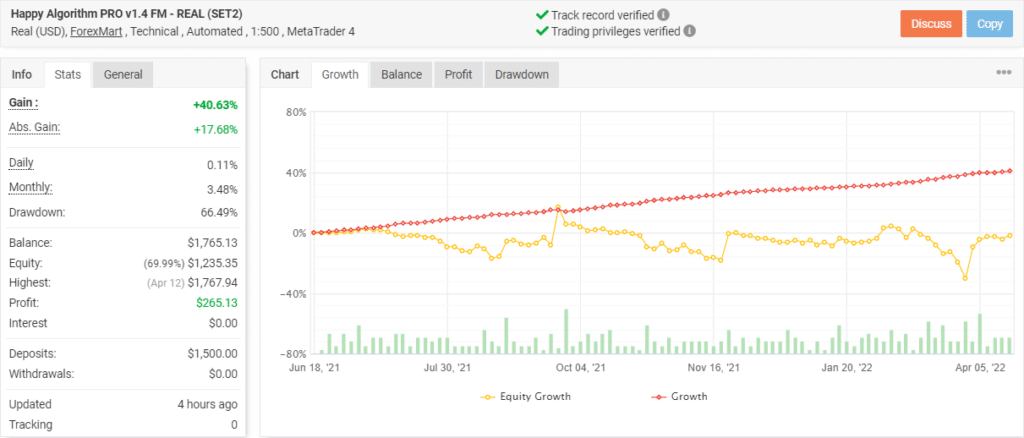Switch to the Stats tab
Image resolution: width=1024 pixels, height=438 pixels.
pos(68,74)
